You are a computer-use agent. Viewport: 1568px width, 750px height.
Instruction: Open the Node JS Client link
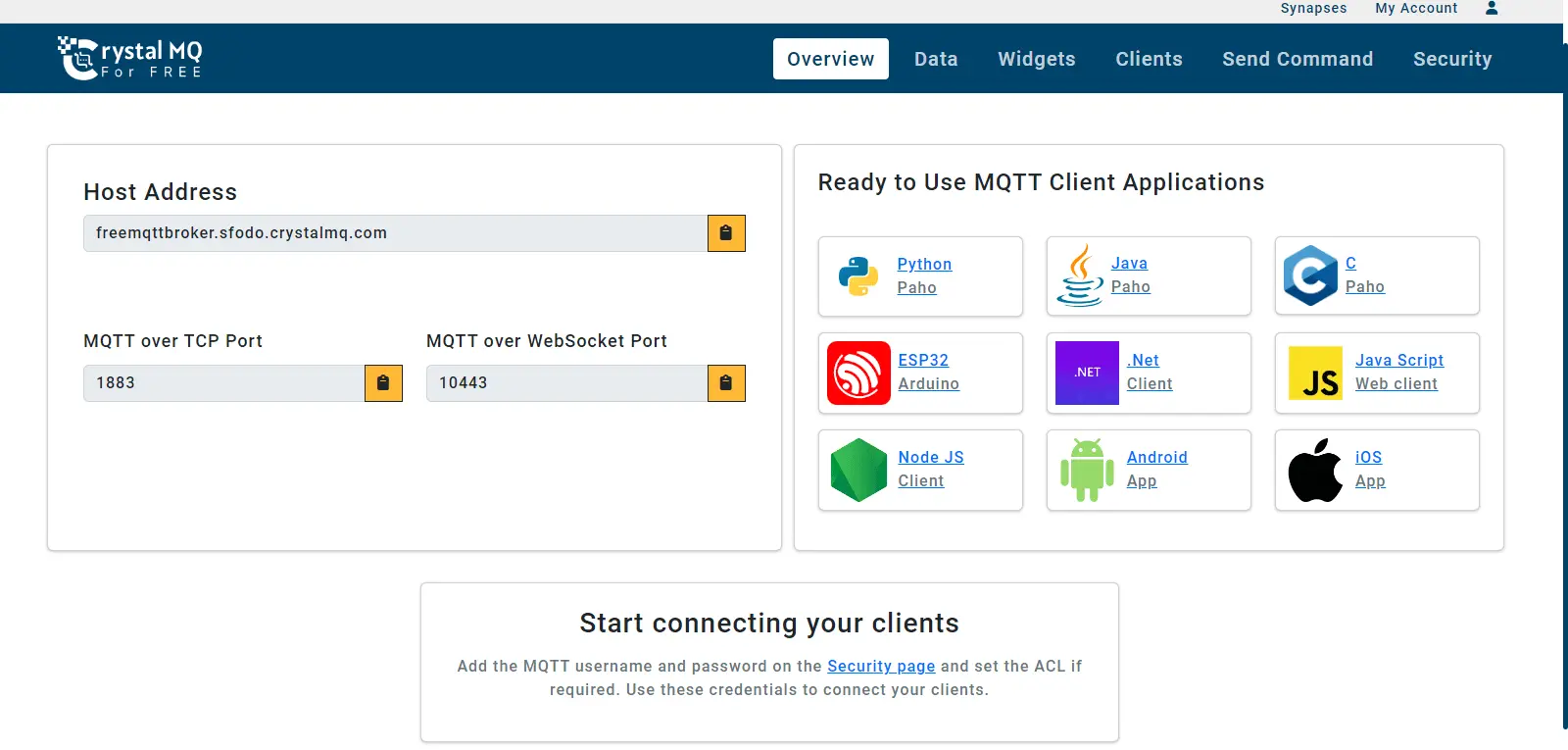click(931, 469)
